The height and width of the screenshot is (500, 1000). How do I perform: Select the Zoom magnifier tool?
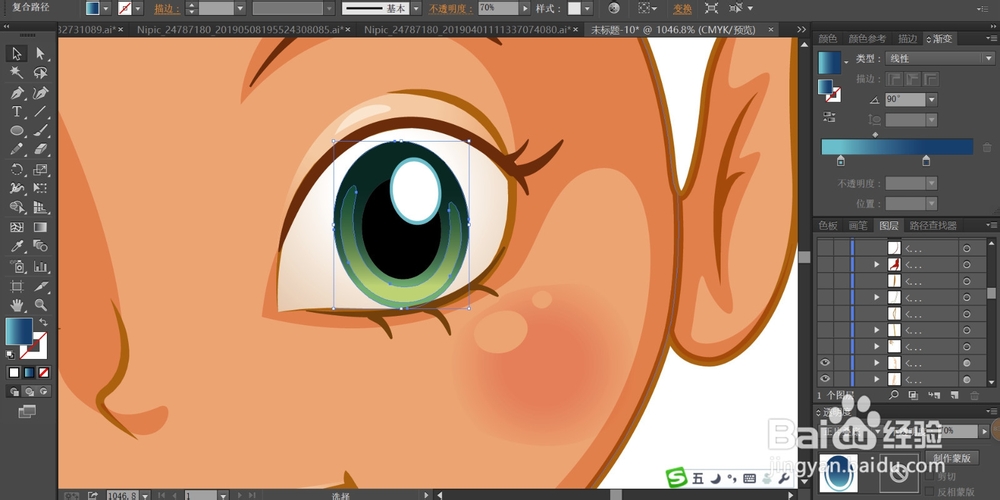pyautogui.click(x=40, y=305)
